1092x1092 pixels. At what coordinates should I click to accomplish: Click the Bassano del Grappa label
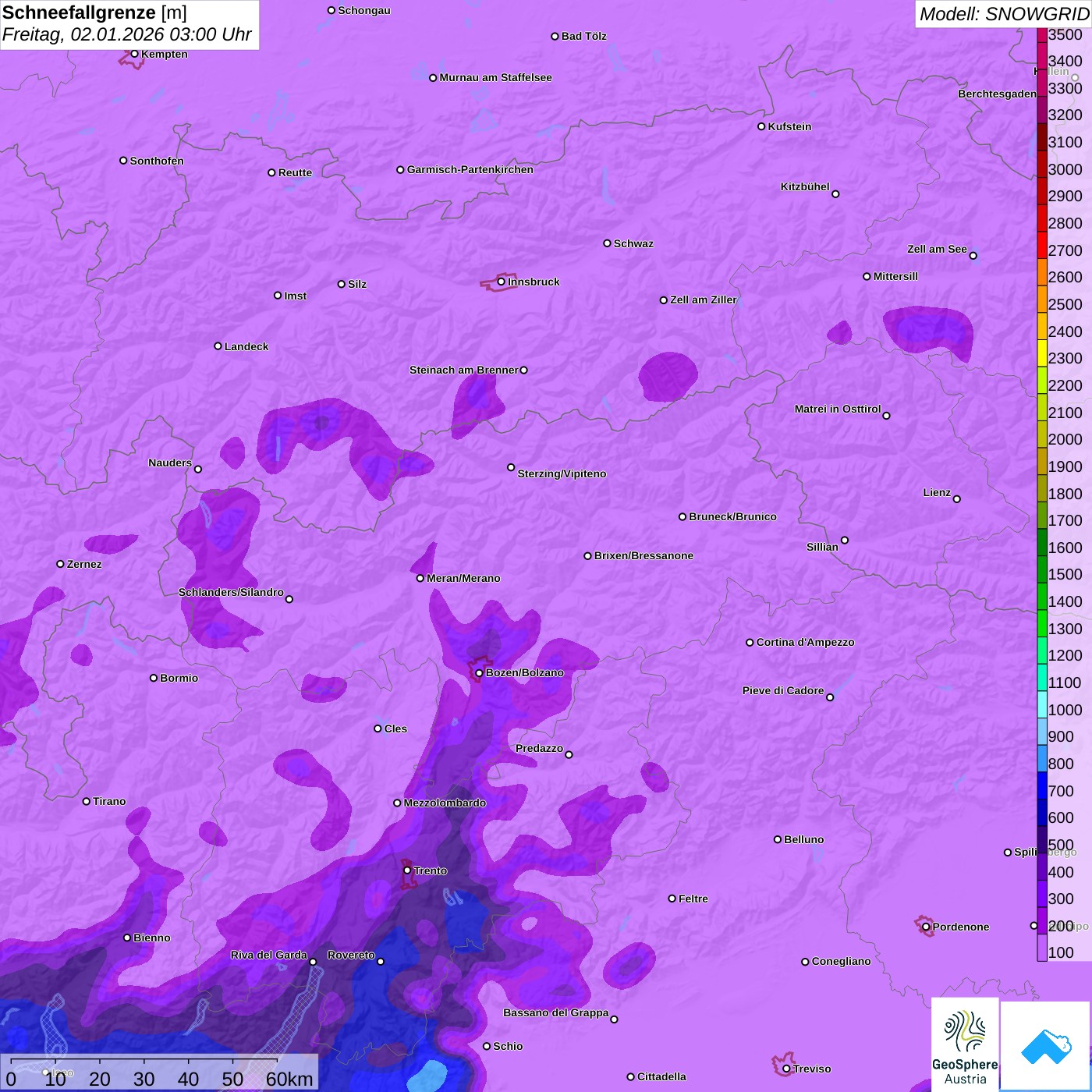(556, 1012)
